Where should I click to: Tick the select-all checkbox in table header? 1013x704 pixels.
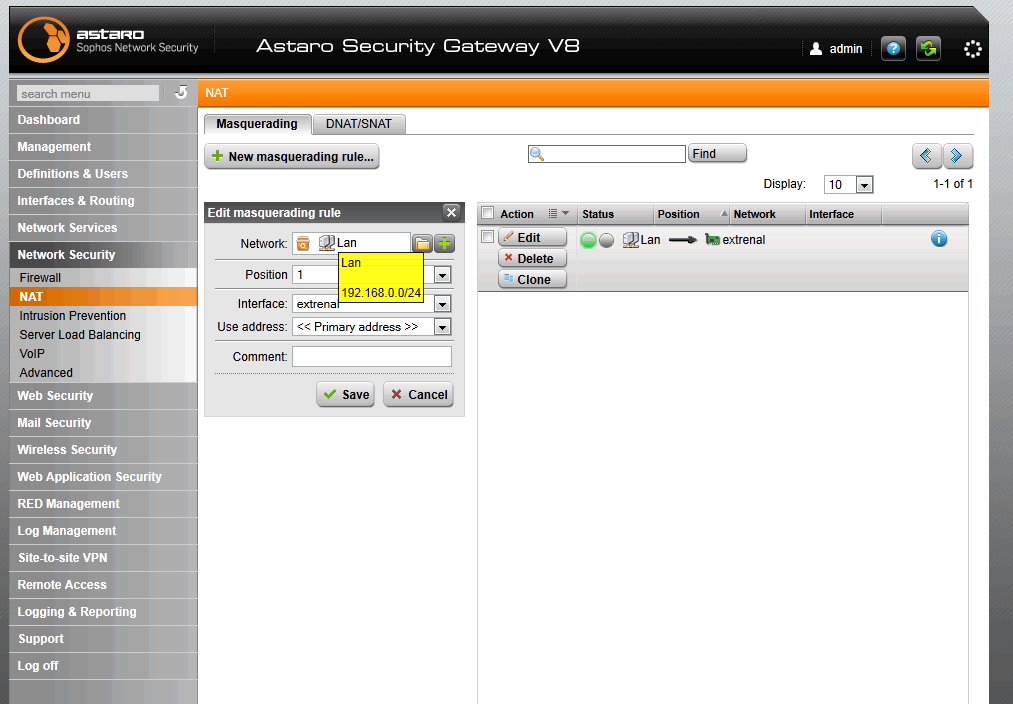pos(488,213)
